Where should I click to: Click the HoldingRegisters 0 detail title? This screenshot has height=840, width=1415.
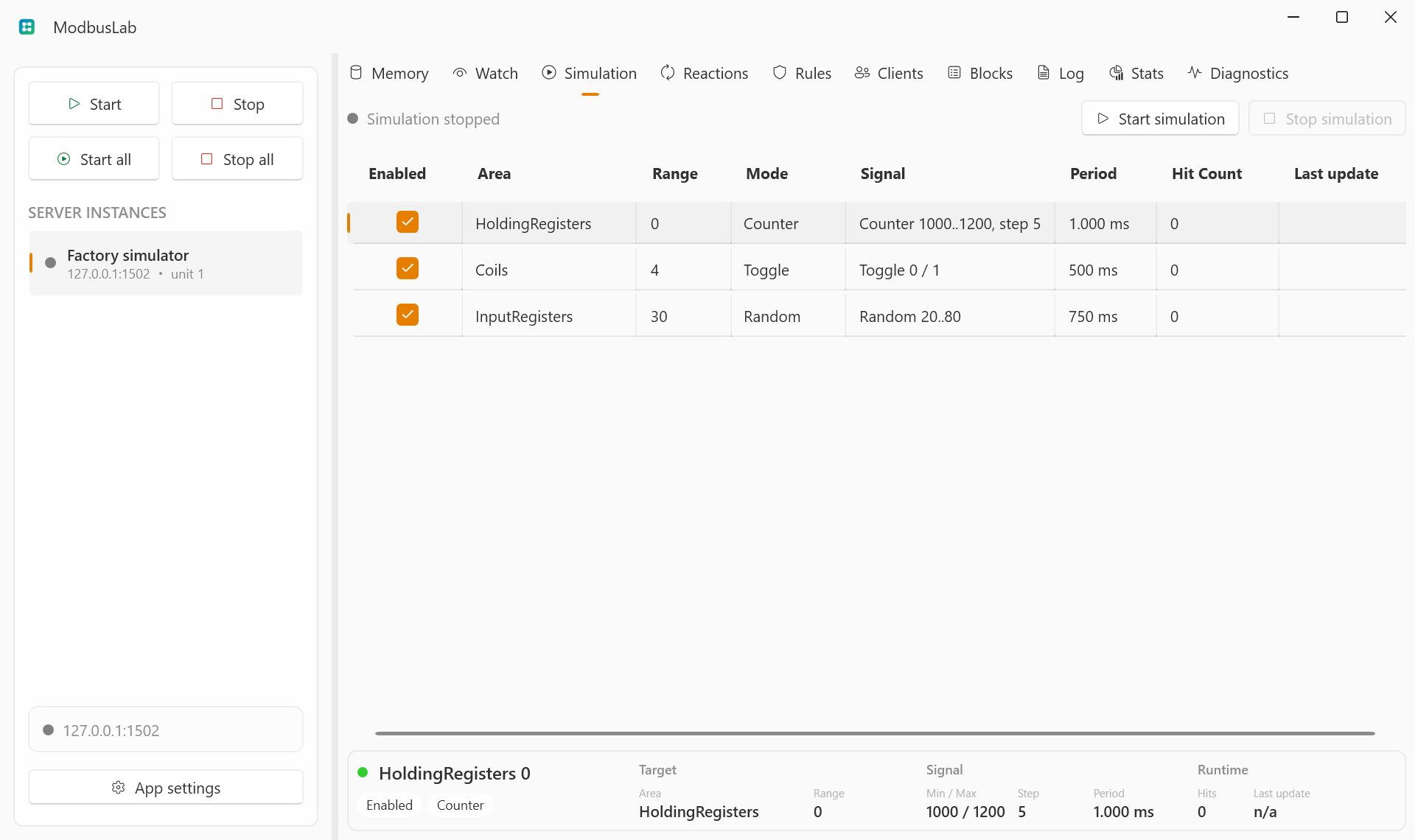coord(455,774)
